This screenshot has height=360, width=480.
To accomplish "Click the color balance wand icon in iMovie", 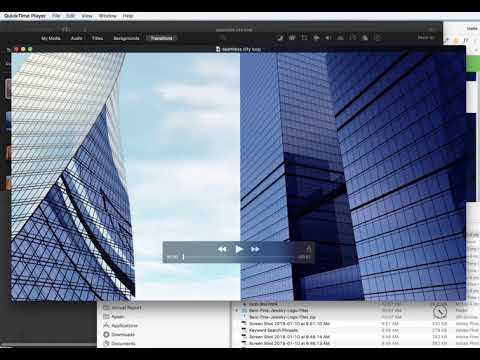I will point(280,38).
